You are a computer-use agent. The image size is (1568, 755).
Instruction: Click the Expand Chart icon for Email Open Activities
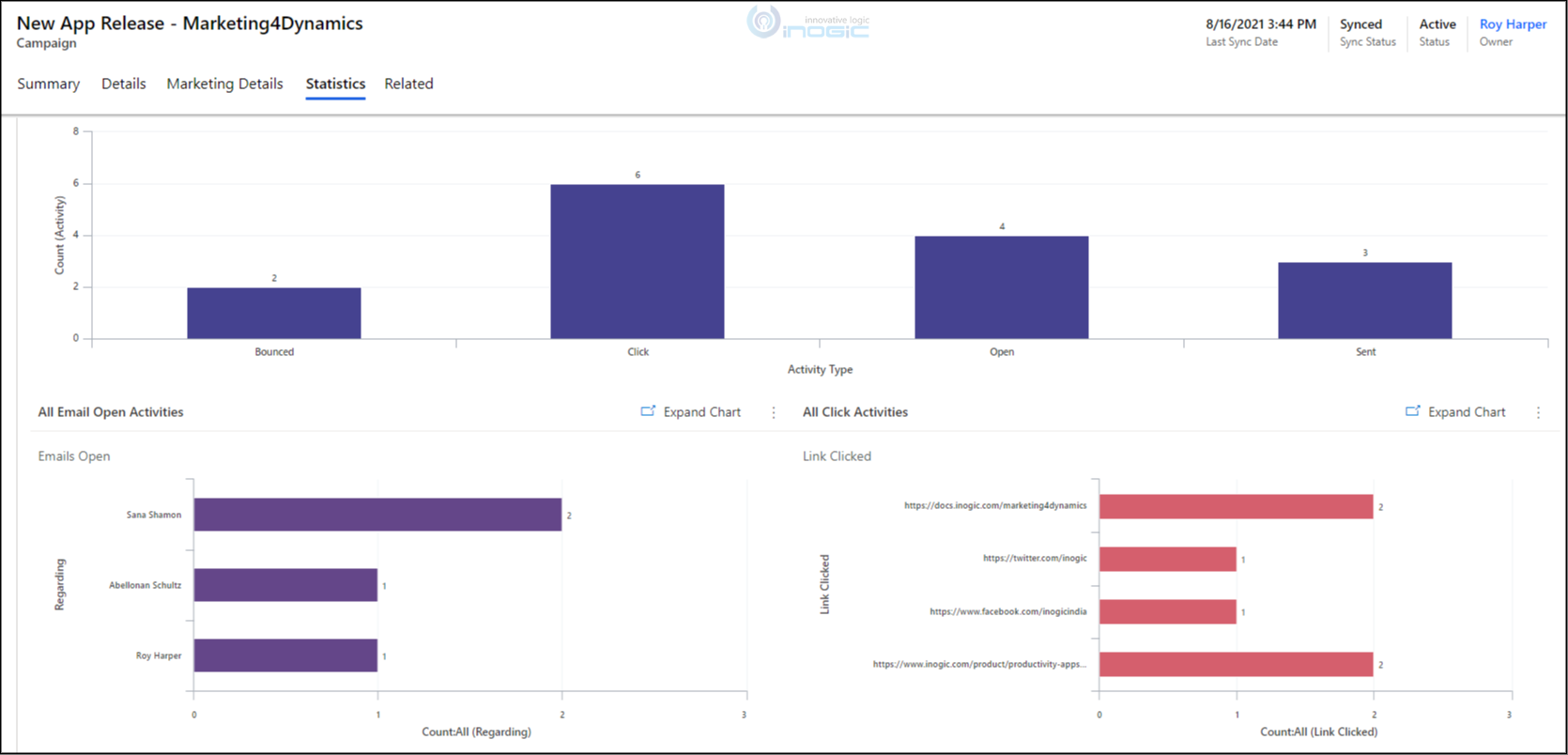coord(648,411)
